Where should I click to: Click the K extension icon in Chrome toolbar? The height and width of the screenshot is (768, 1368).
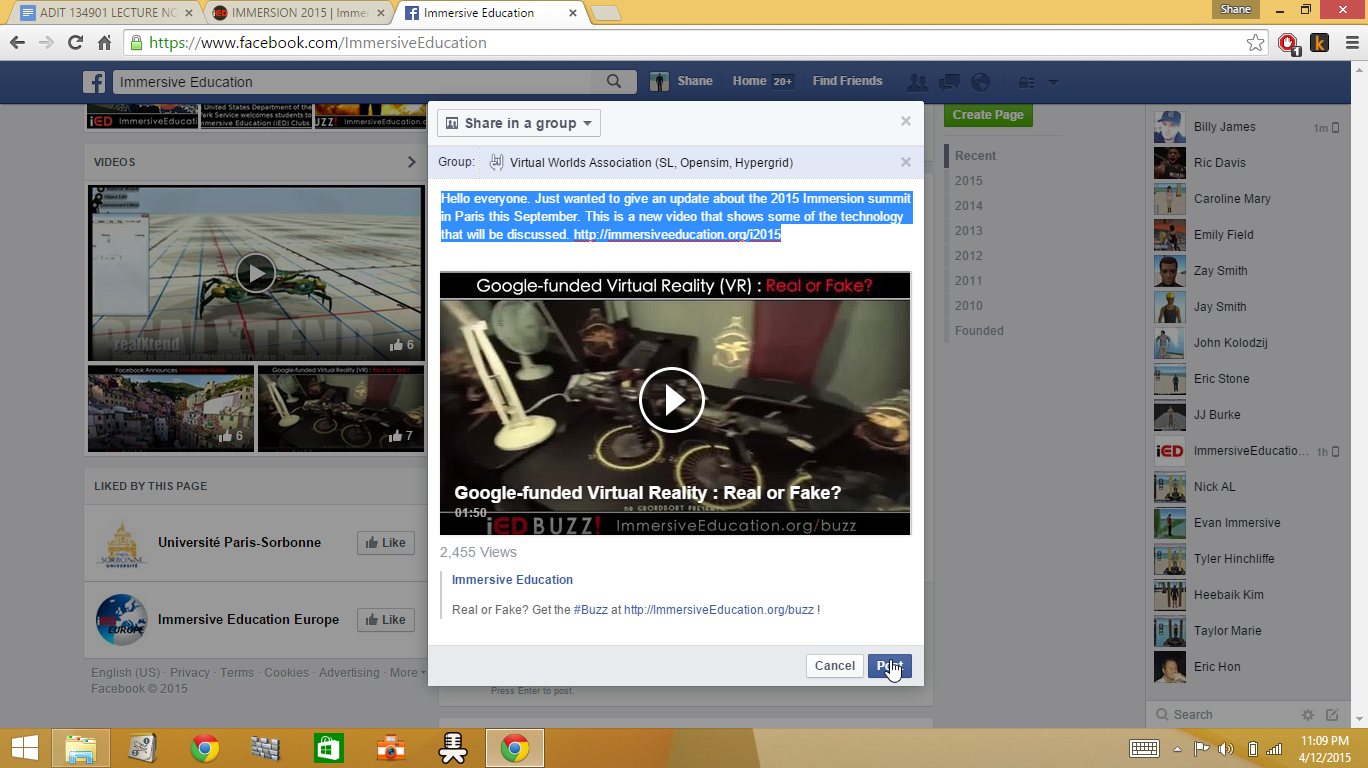[1319, 42]
